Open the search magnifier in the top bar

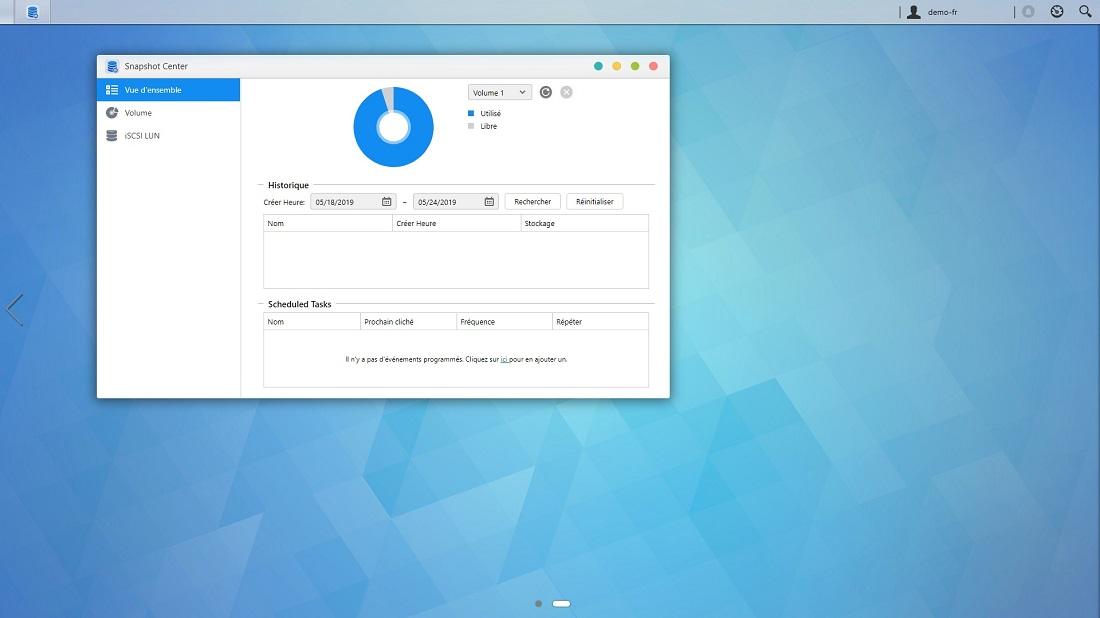coord(1085,11)
